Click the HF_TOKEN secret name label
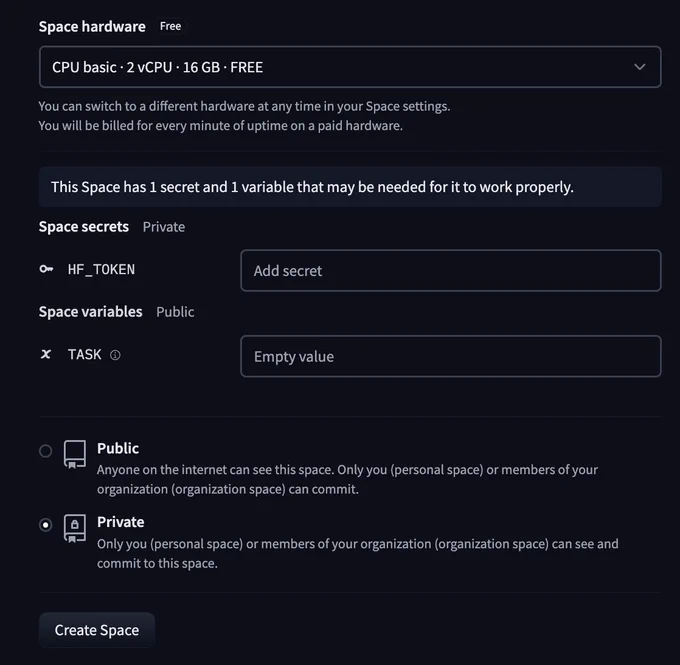 coord(101,269)
